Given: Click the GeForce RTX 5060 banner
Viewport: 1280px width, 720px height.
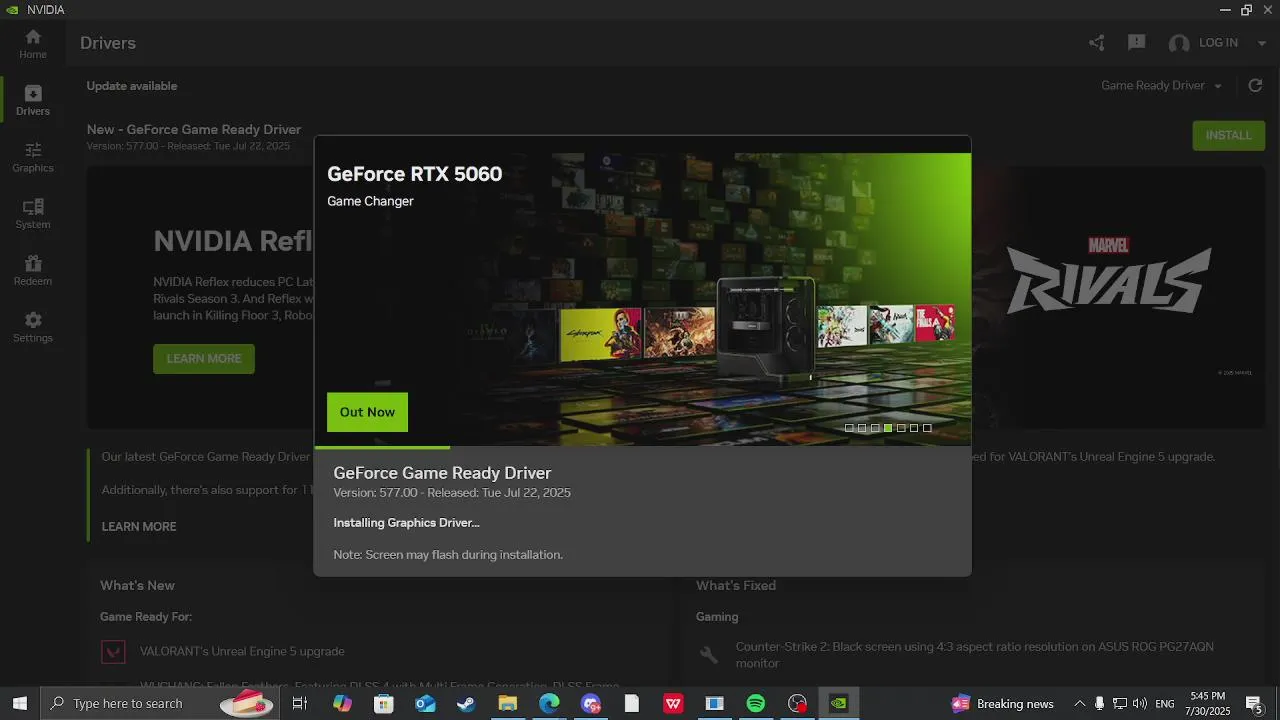Looking at the screenshot, I should [x=642, y=299].
